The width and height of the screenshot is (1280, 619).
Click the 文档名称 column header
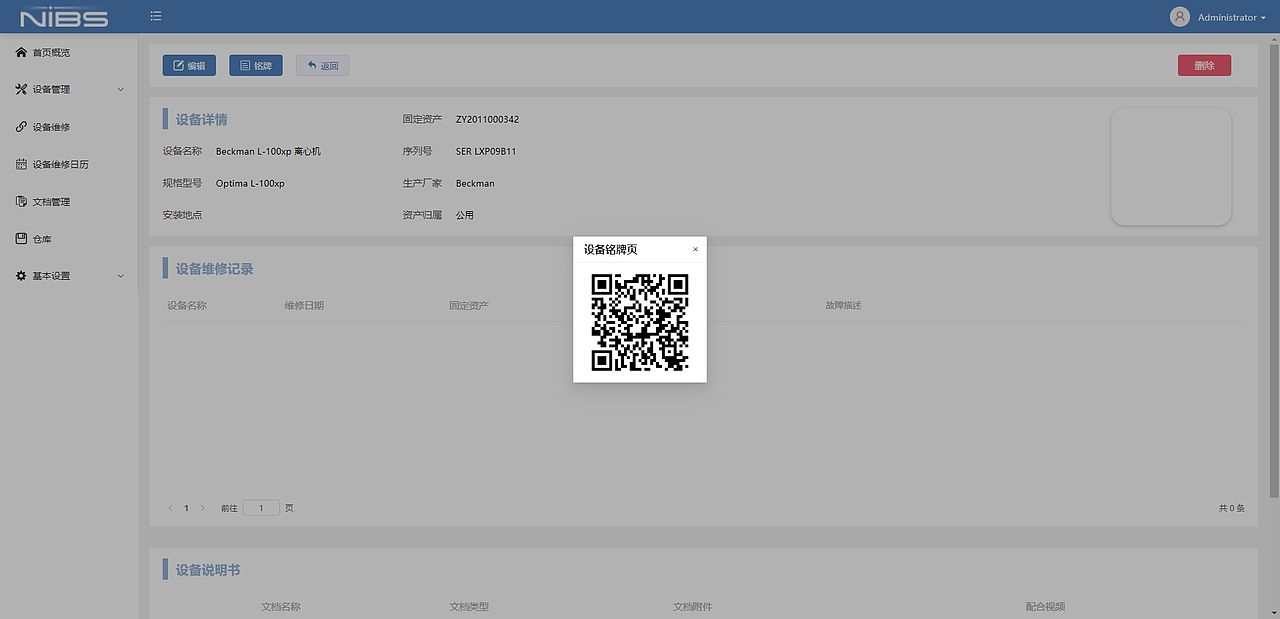click(281, 606)
